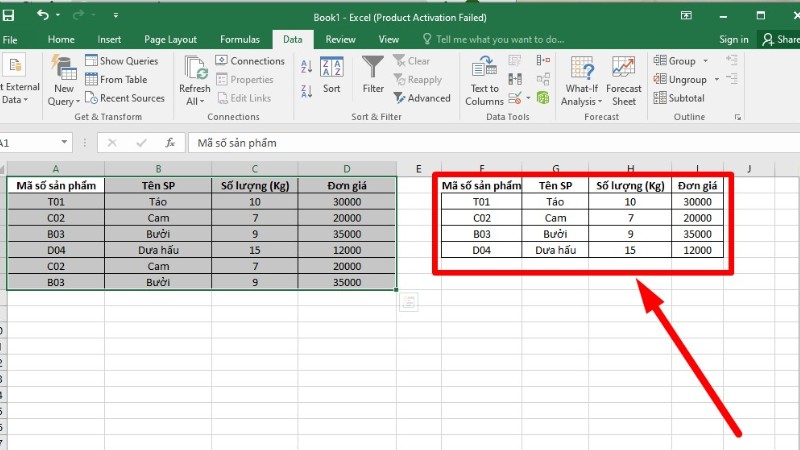Click the Insert Function fx icon
Viewport: 800px width, 450px height.
[170, 143]
